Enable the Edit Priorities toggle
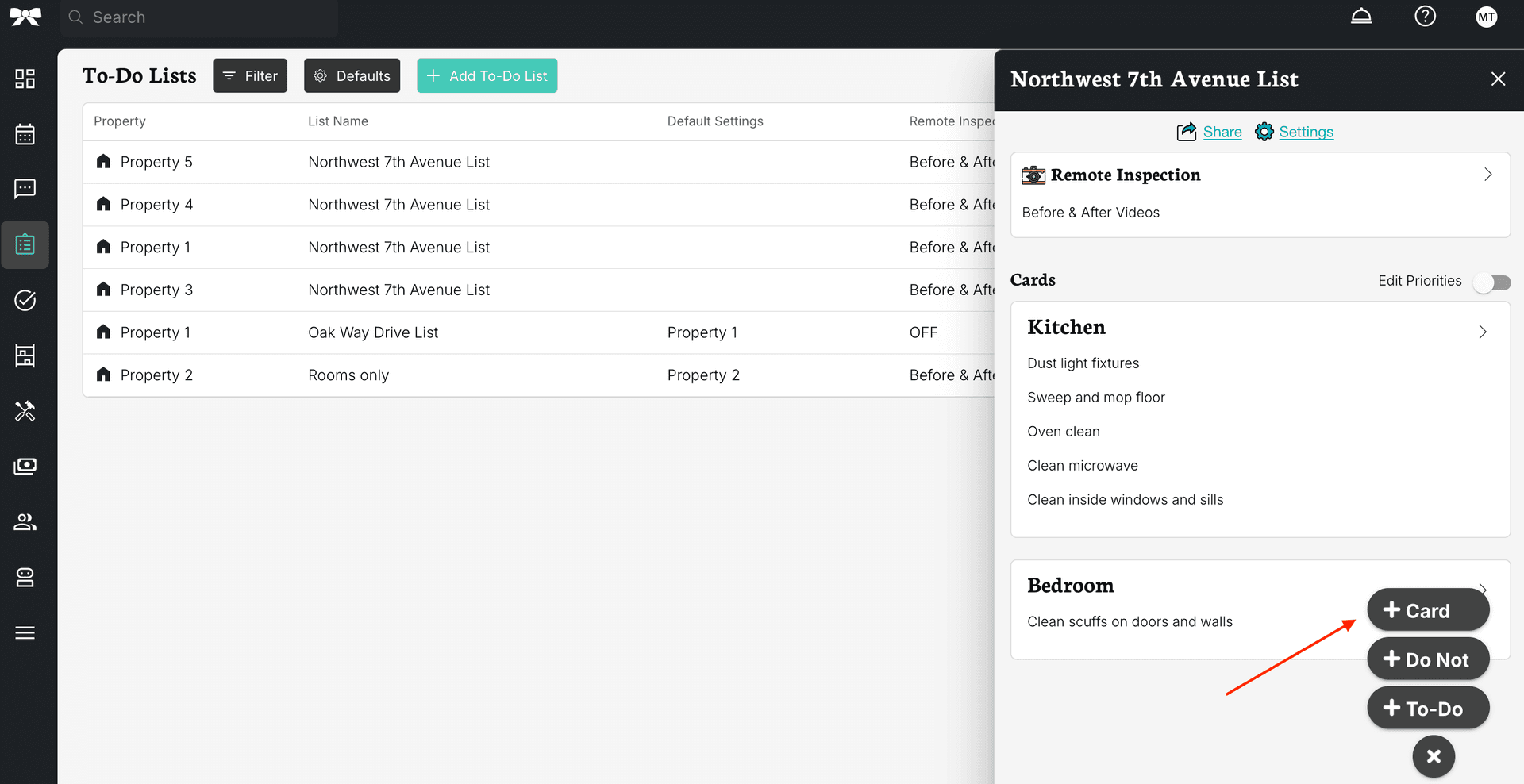 [x=1492, y=282]
